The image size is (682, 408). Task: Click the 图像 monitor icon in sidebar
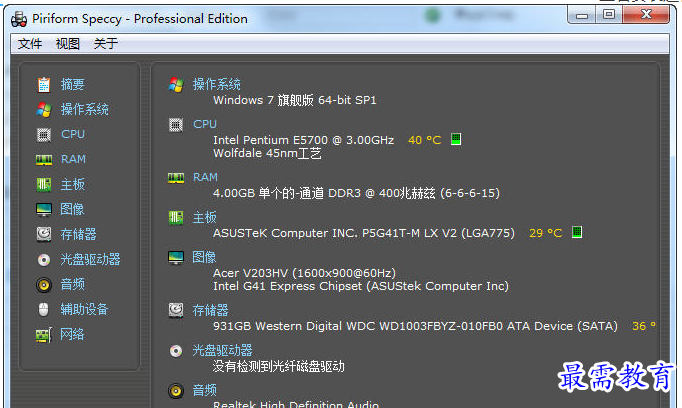point(43,210)
